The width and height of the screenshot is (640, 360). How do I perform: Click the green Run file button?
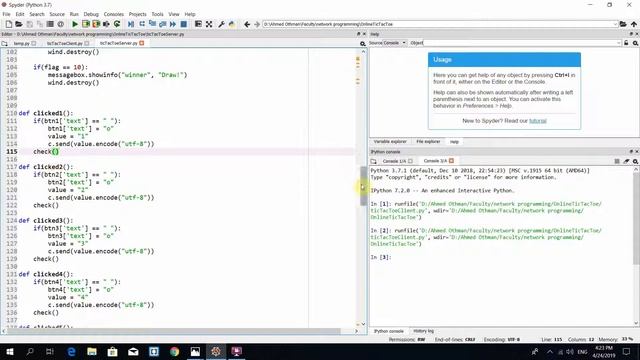pos(75,24)
